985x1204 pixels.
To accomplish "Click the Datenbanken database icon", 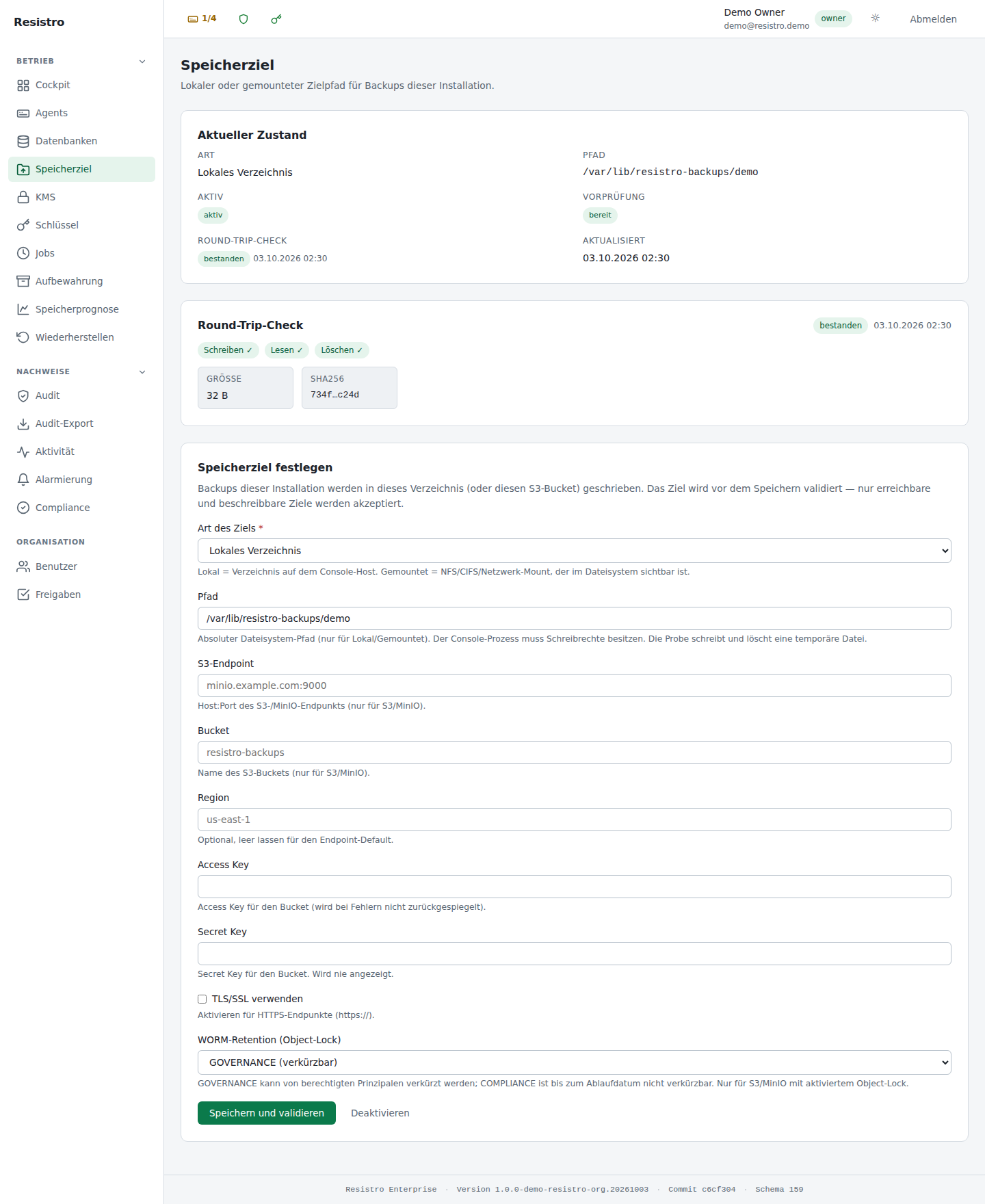I will click(x=23, y=142).
